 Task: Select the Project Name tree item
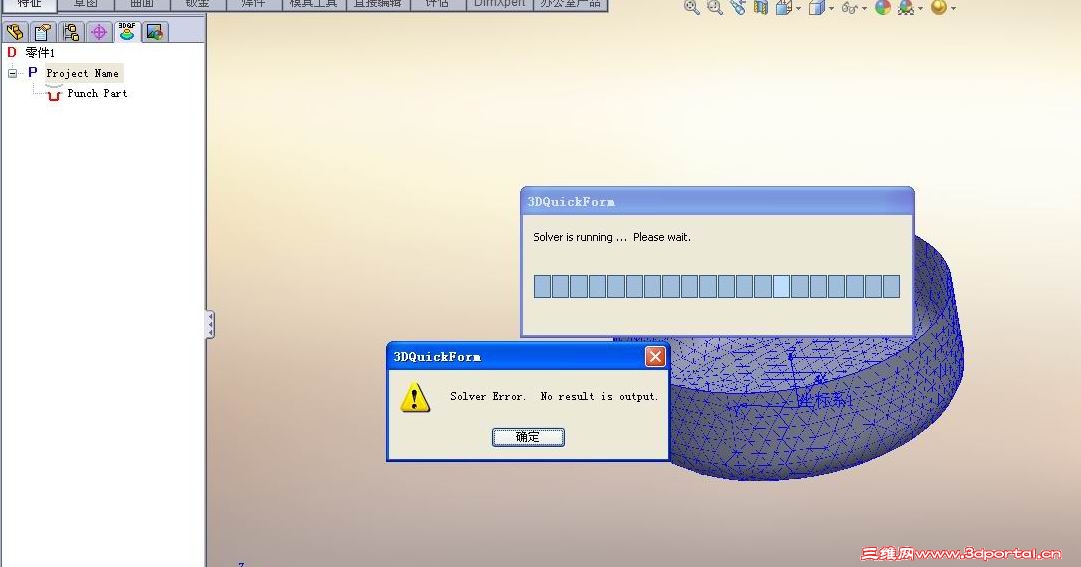tap(83, 73)
